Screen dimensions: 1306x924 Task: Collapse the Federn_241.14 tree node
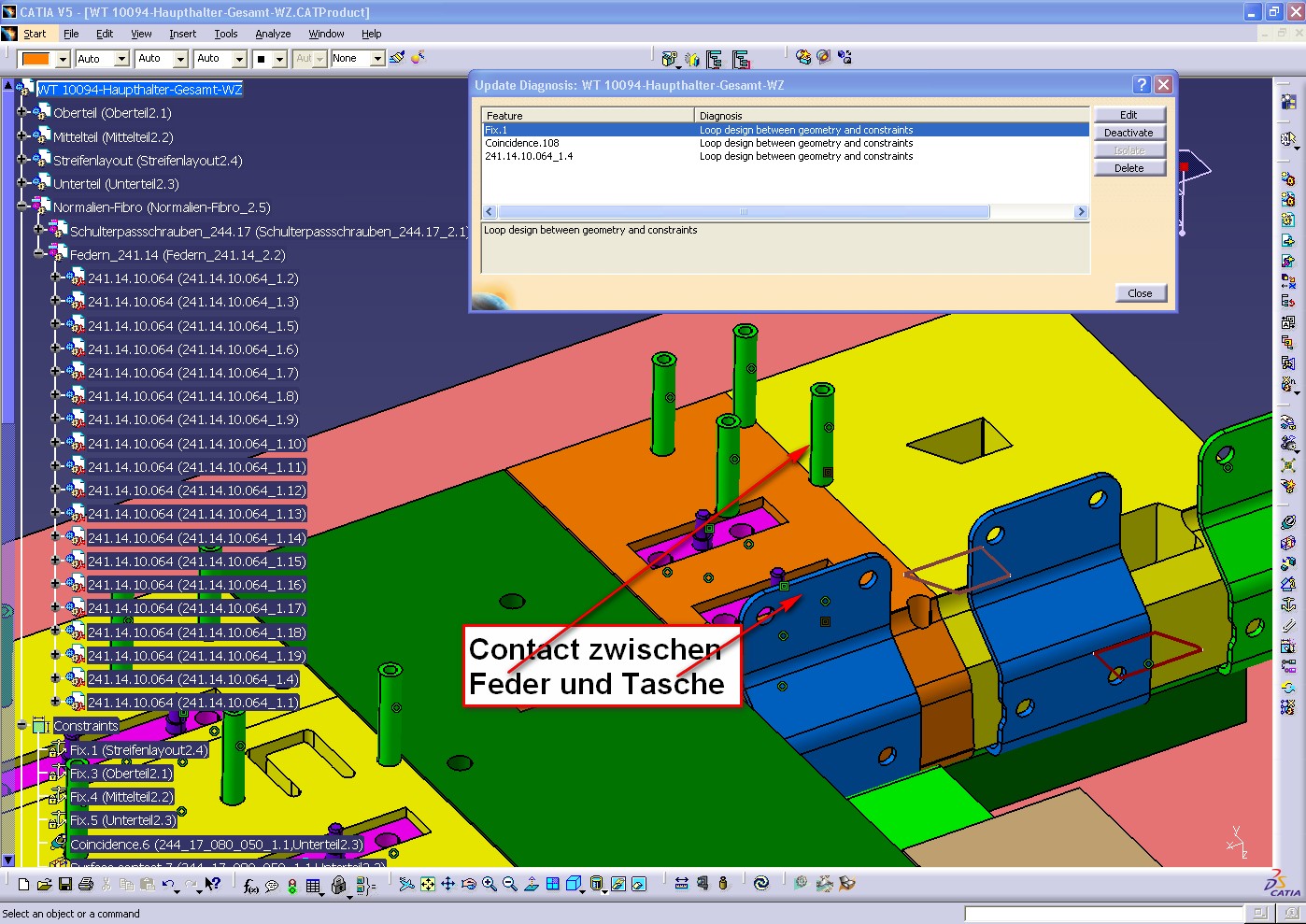(x=38, y=252)
